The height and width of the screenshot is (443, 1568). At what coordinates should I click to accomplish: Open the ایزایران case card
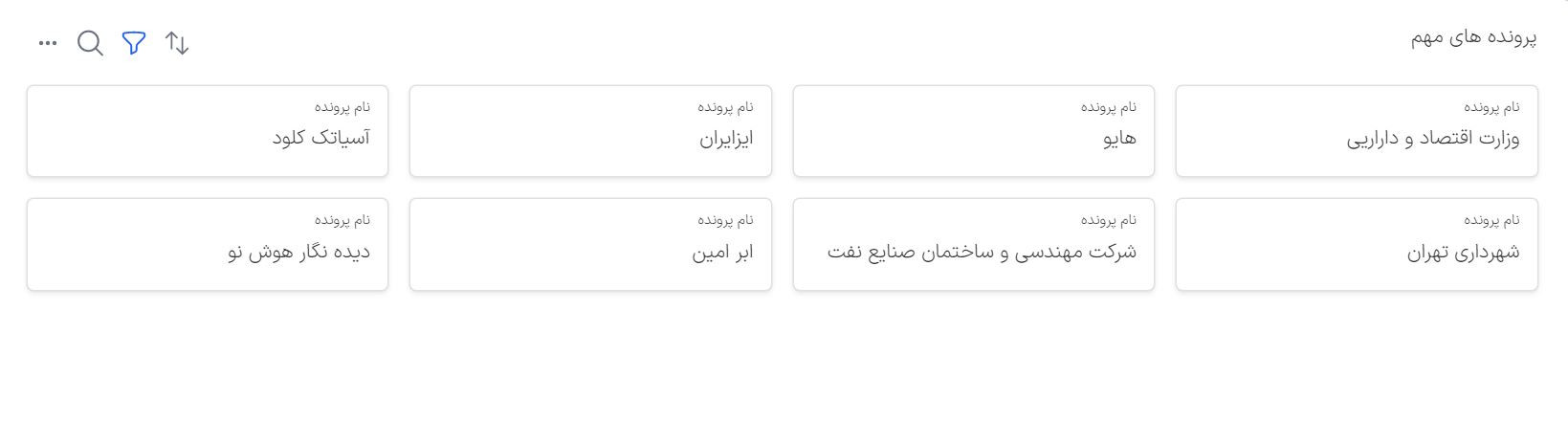(590, 131)
